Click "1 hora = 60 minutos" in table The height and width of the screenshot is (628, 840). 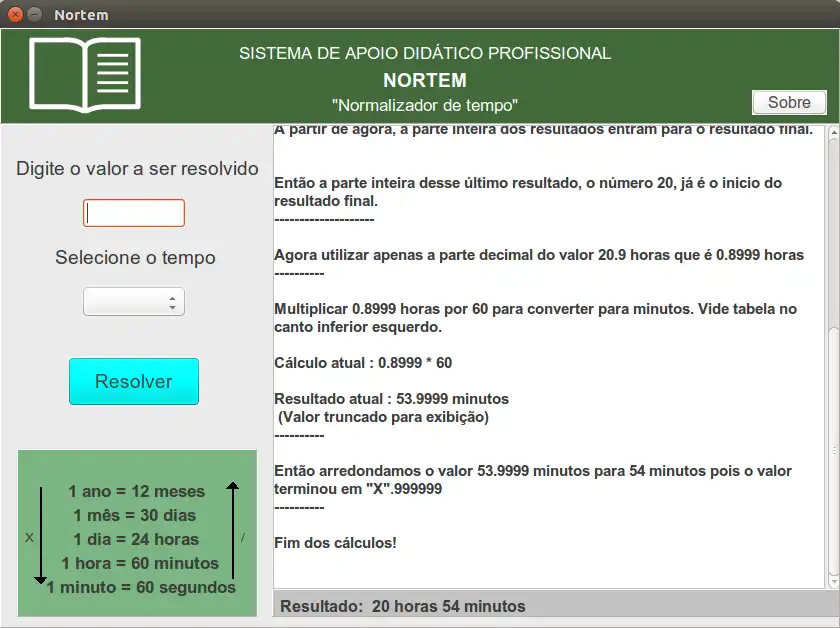140,564
